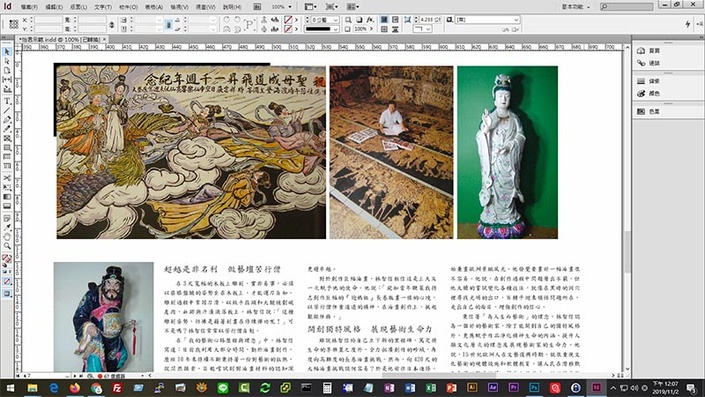The width and height of the screenshot is (705, 397).
Task: Select the Rectangle Frame tool
Action: 7,138
